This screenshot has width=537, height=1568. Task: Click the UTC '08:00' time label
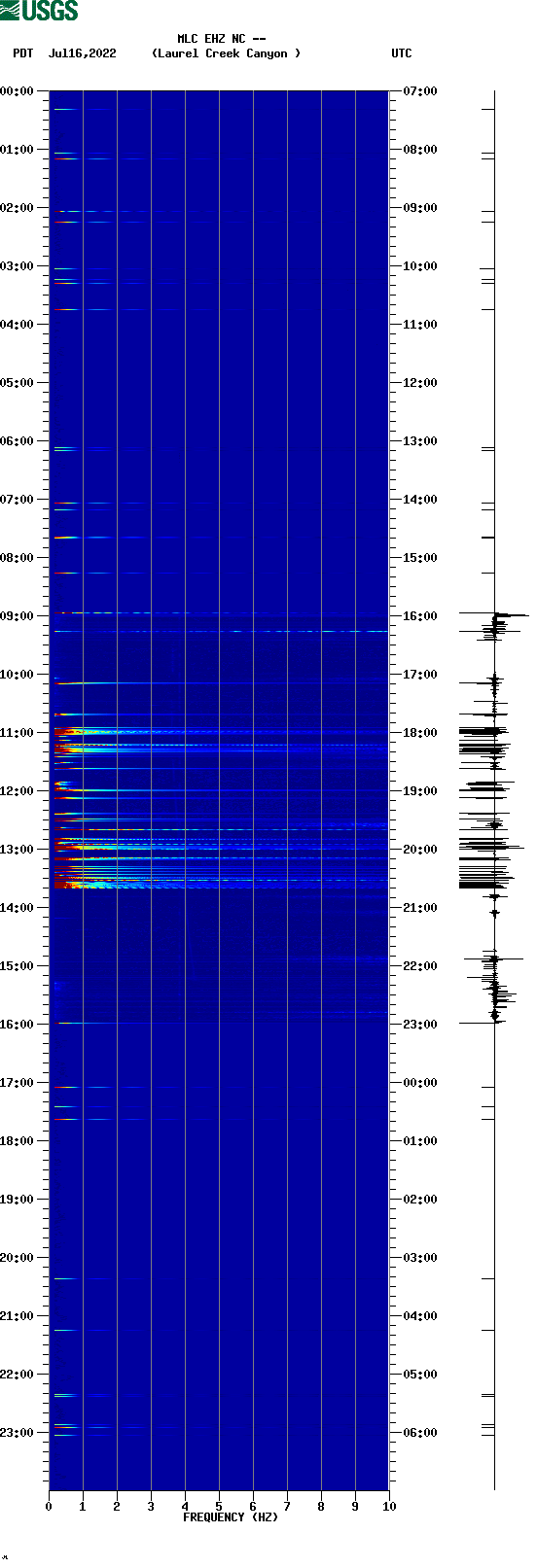click(420, 150)
